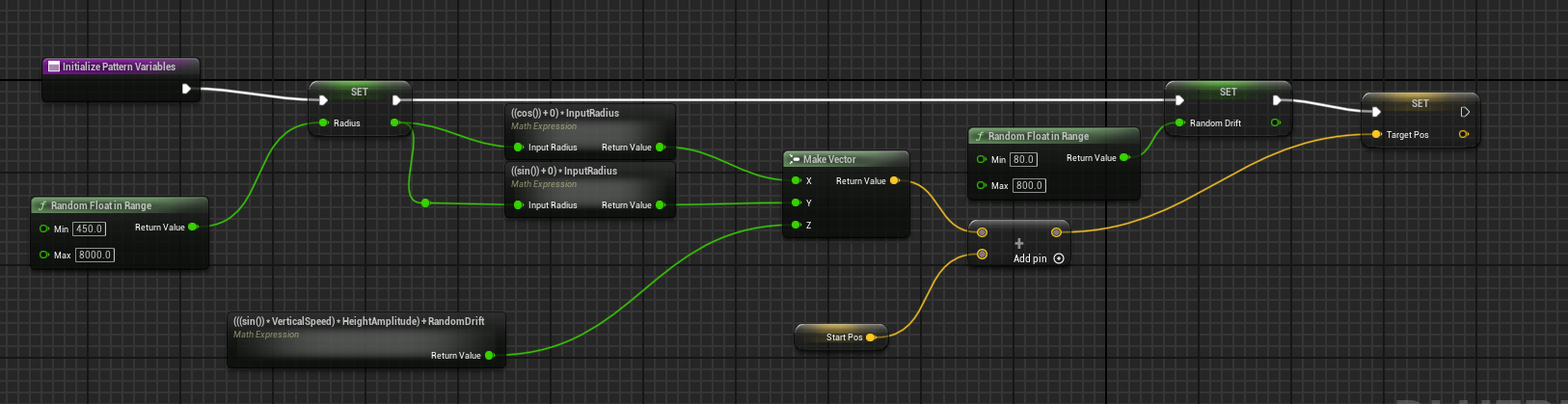The width and height of the screenshot is (1568, 404).
Task: Click the Target Pos output pin
Action: tap(1463, 134)
